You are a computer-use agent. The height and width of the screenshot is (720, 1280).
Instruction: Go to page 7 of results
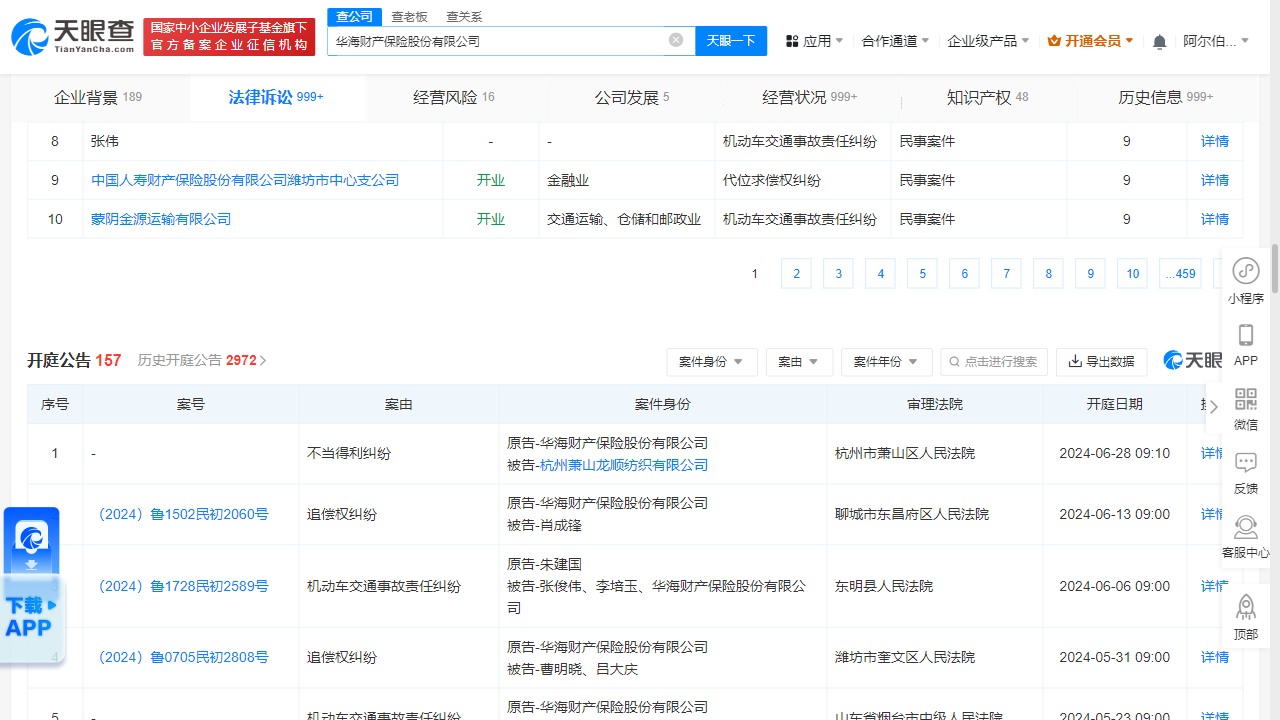click(1006, 274)
